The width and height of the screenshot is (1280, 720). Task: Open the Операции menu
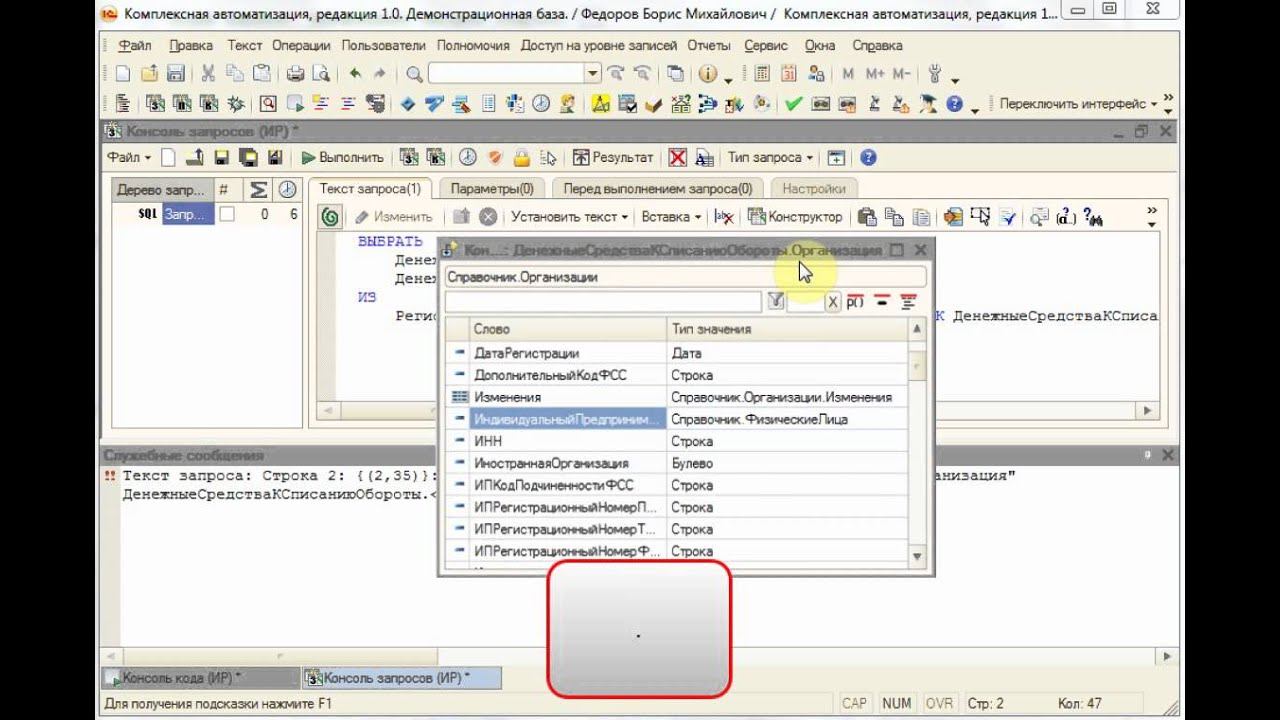pos(302,45)
